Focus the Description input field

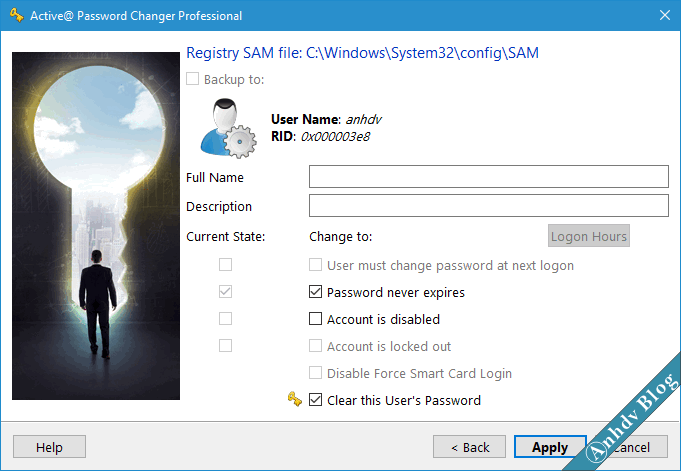(489, 206)
